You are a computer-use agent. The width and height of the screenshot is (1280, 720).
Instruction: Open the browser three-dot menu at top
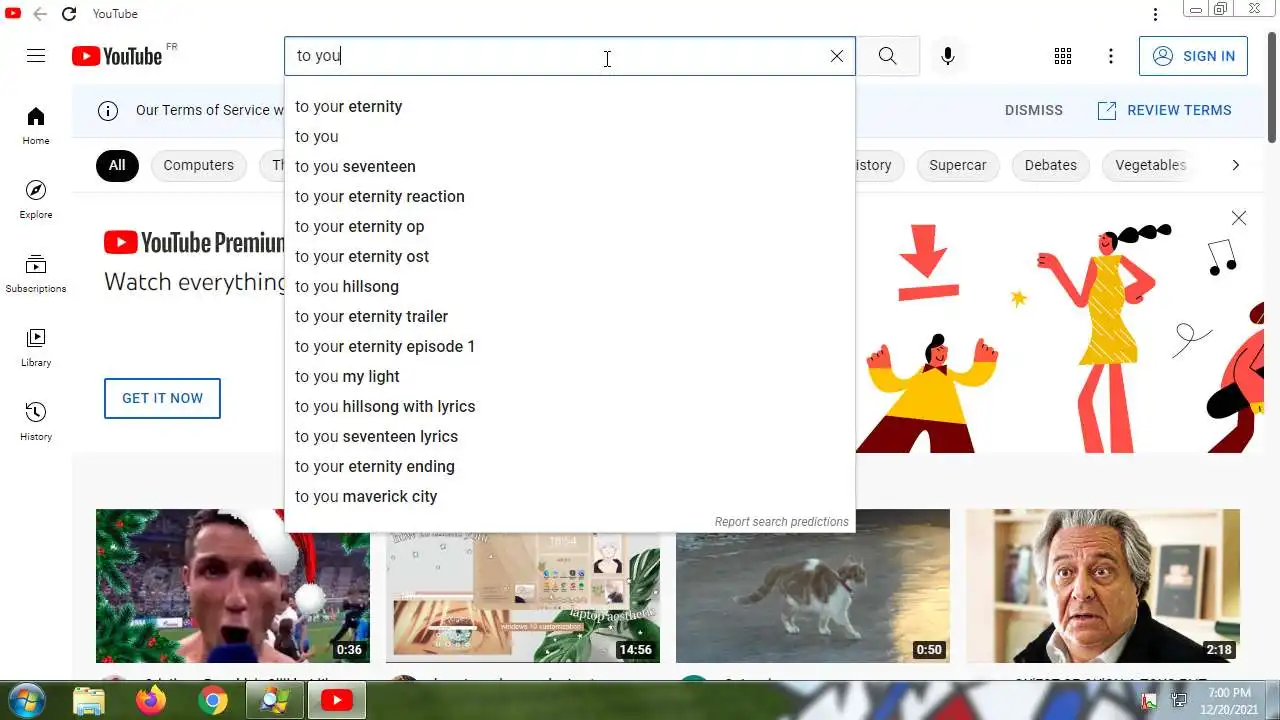[x=1156, y=14]
